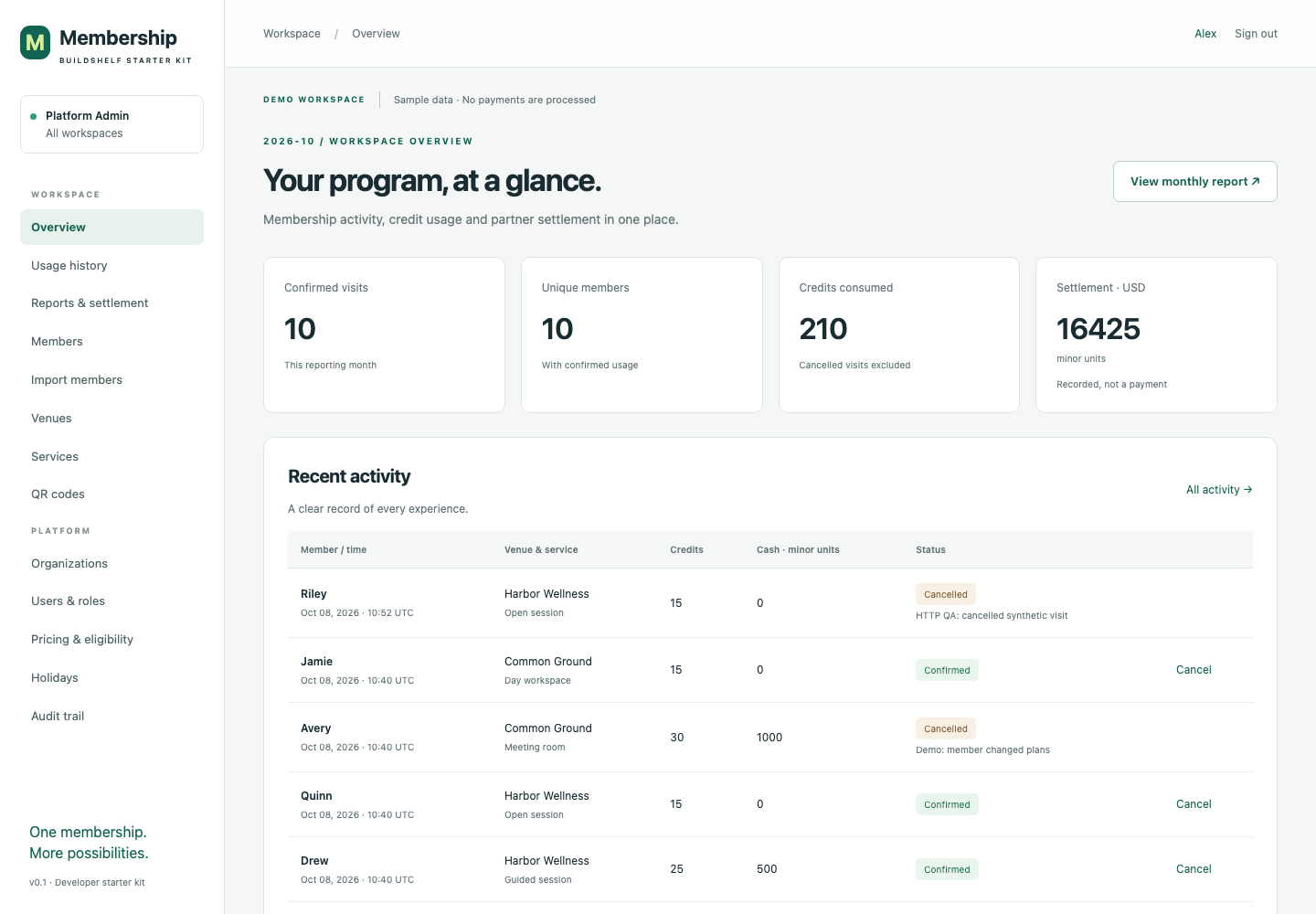
Task: Open the Audit trail
Action: tap(111, 717)
